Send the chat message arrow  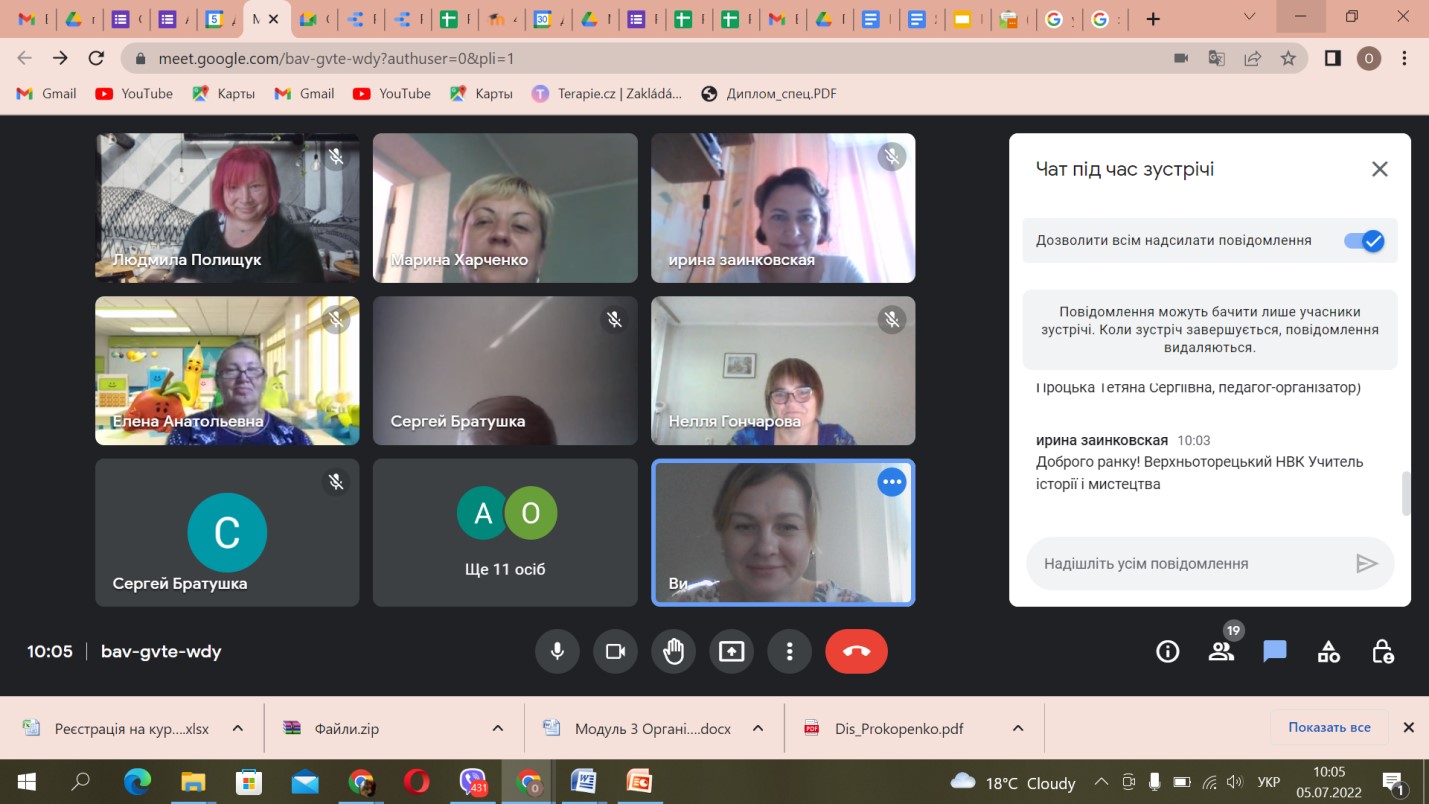[x=1366, y=564]
